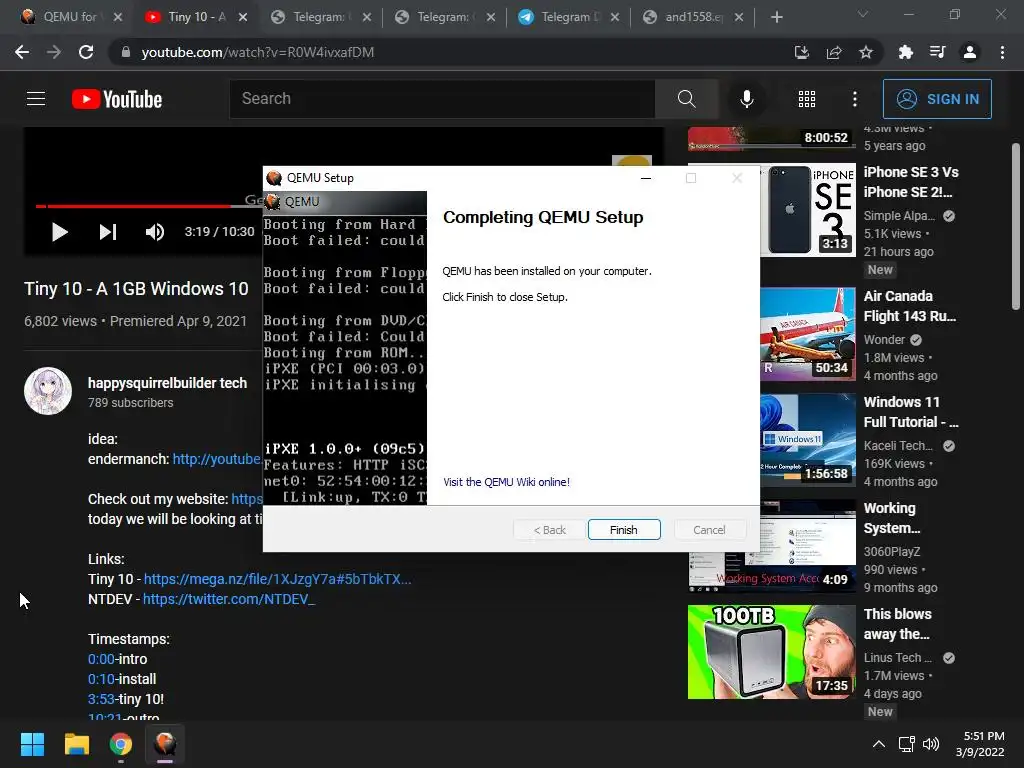Bookmark this tab with the star

(866, 52)
